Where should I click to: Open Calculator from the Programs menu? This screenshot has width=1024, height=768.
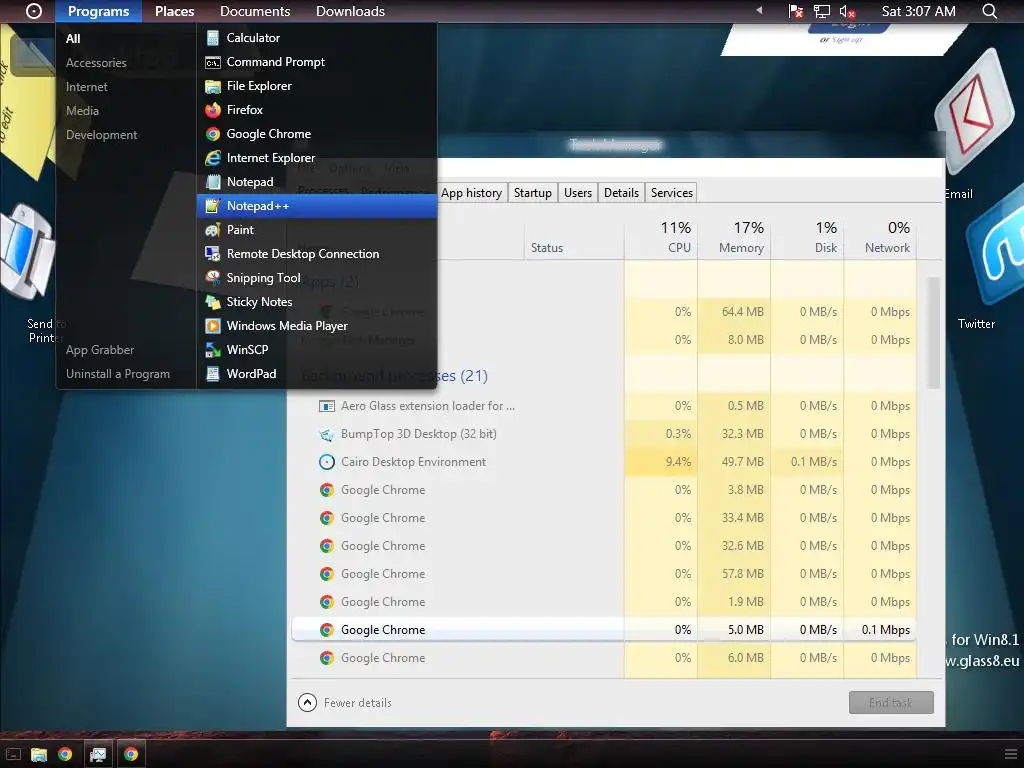[316, 38]
